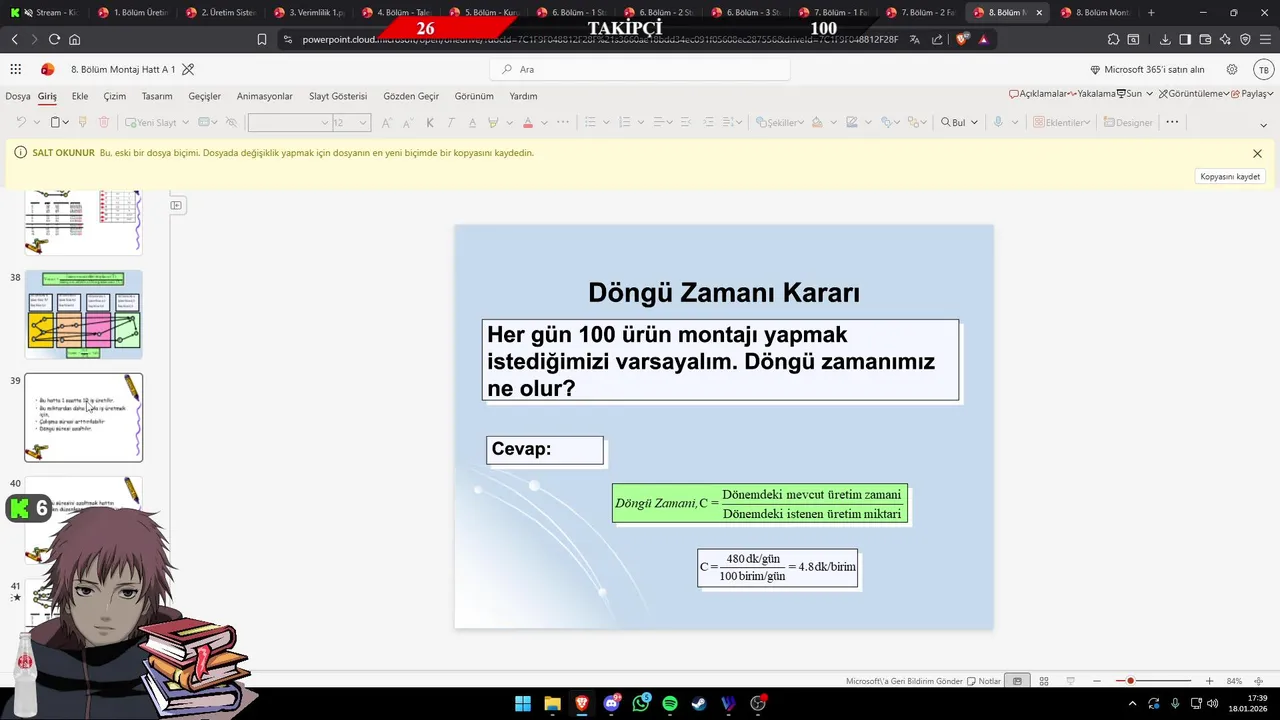Toggle italic T formatting

click(451, 122)
